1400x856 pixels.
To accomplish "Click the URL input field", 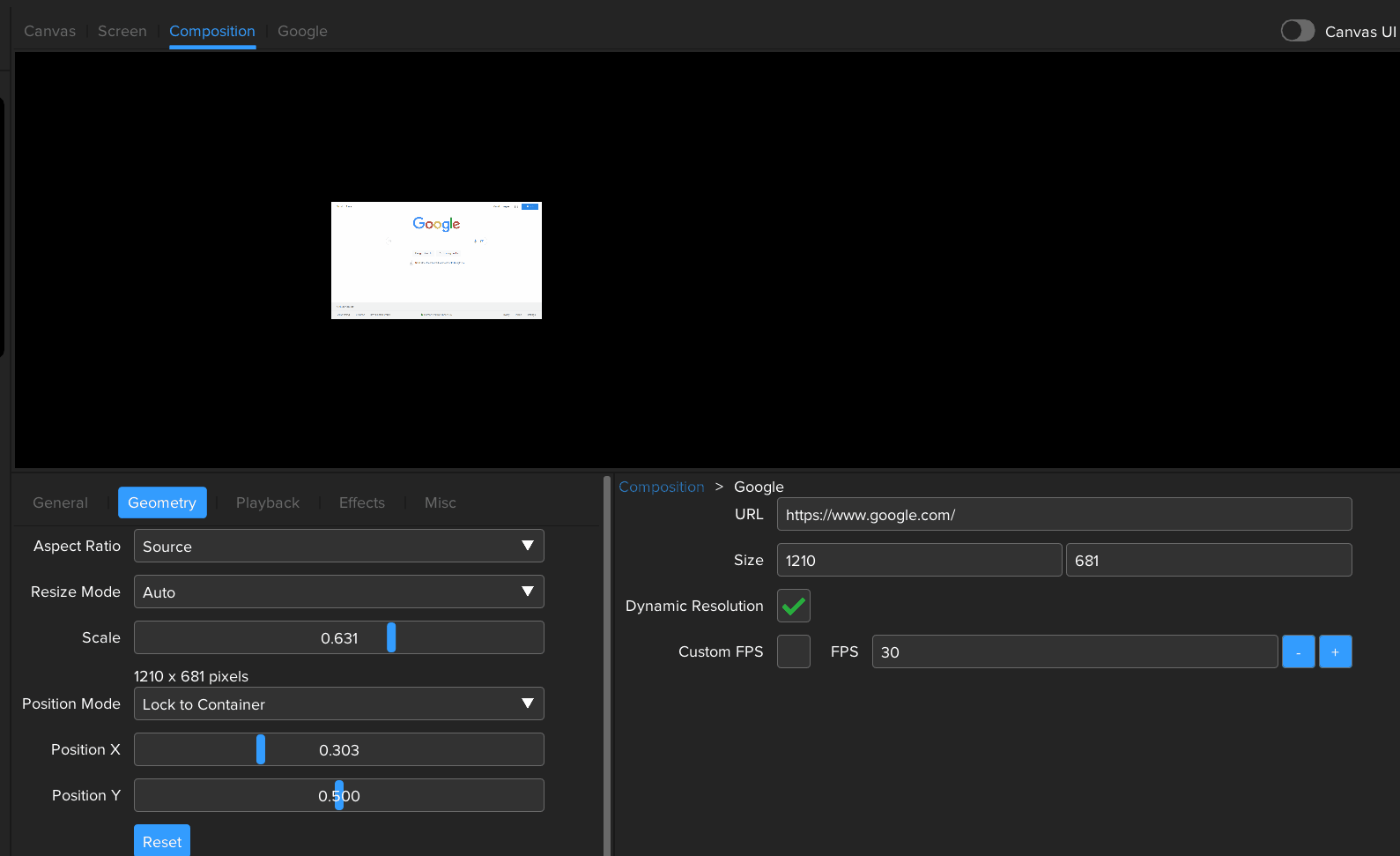I will tap(1063, 514).
